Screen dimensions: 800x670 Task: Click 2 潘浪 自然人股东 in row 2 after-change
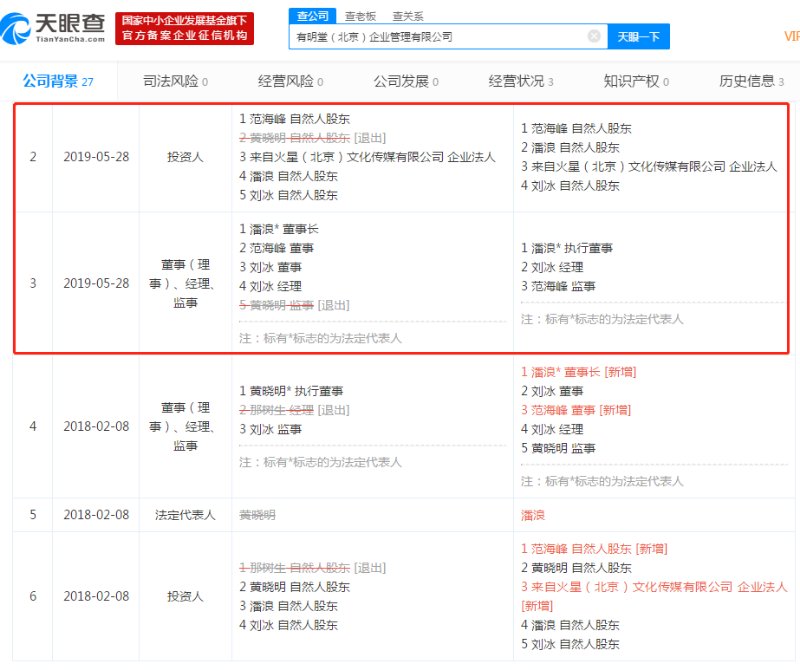570,147
